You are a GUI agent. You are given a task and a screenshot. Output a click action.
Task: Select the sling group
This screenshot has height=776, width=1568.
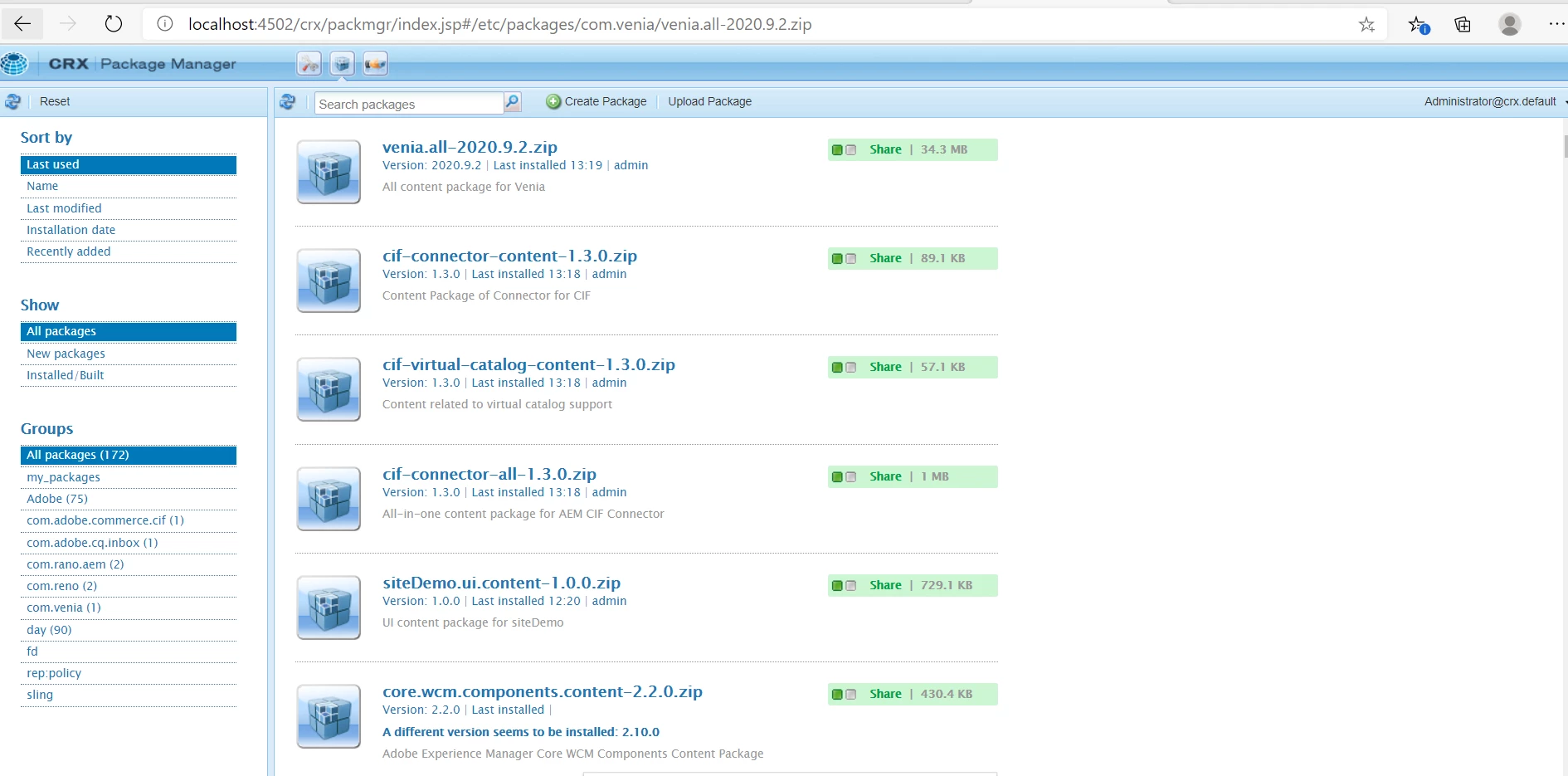[x=129, y=695]
